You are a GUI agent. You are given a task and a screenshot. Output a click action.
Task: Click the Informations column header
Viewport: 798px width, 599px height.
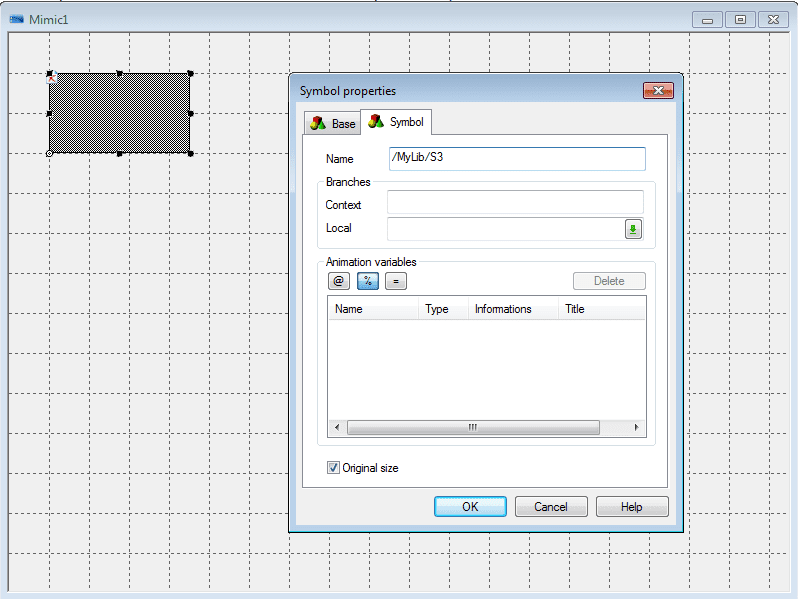(512, 309)
